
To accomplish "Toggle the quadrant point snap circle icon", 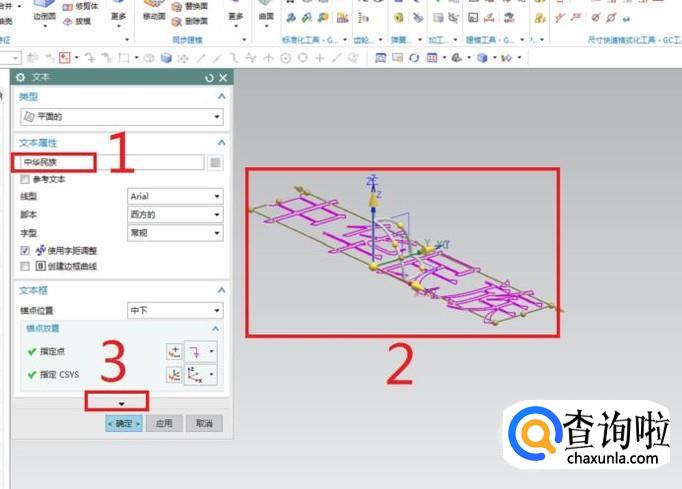I will [303, 57].
